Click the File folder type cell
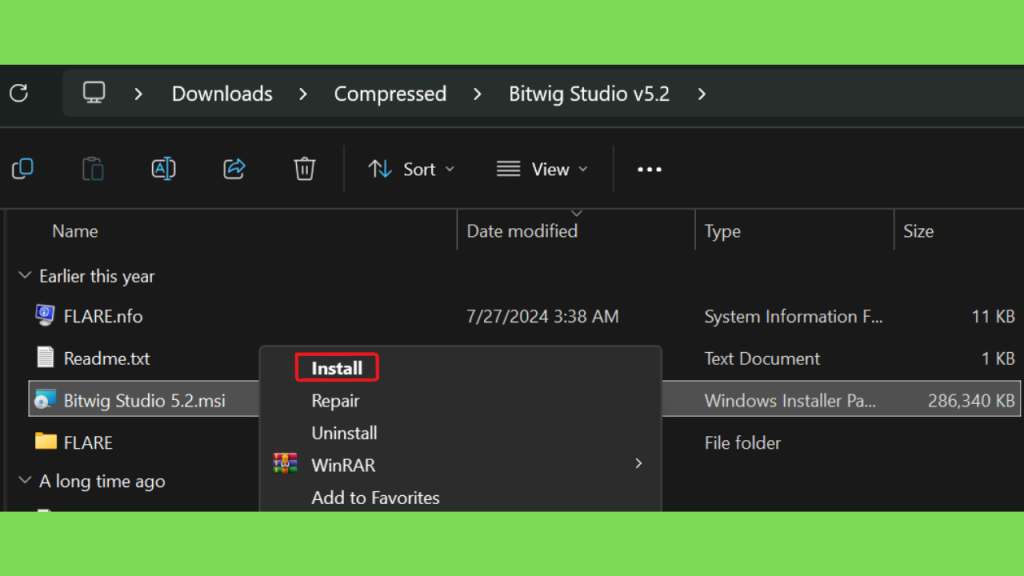 pos(743,443)
